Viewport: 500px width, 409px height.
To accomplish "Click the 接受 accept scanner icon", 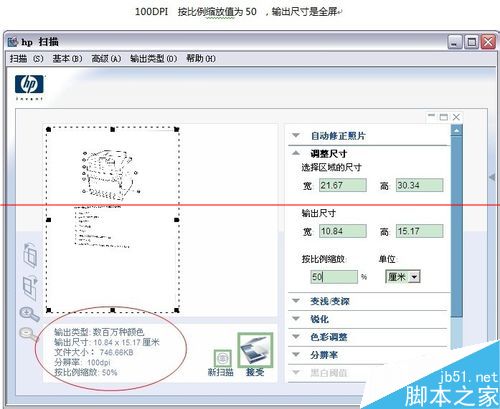I will point(255,350).
